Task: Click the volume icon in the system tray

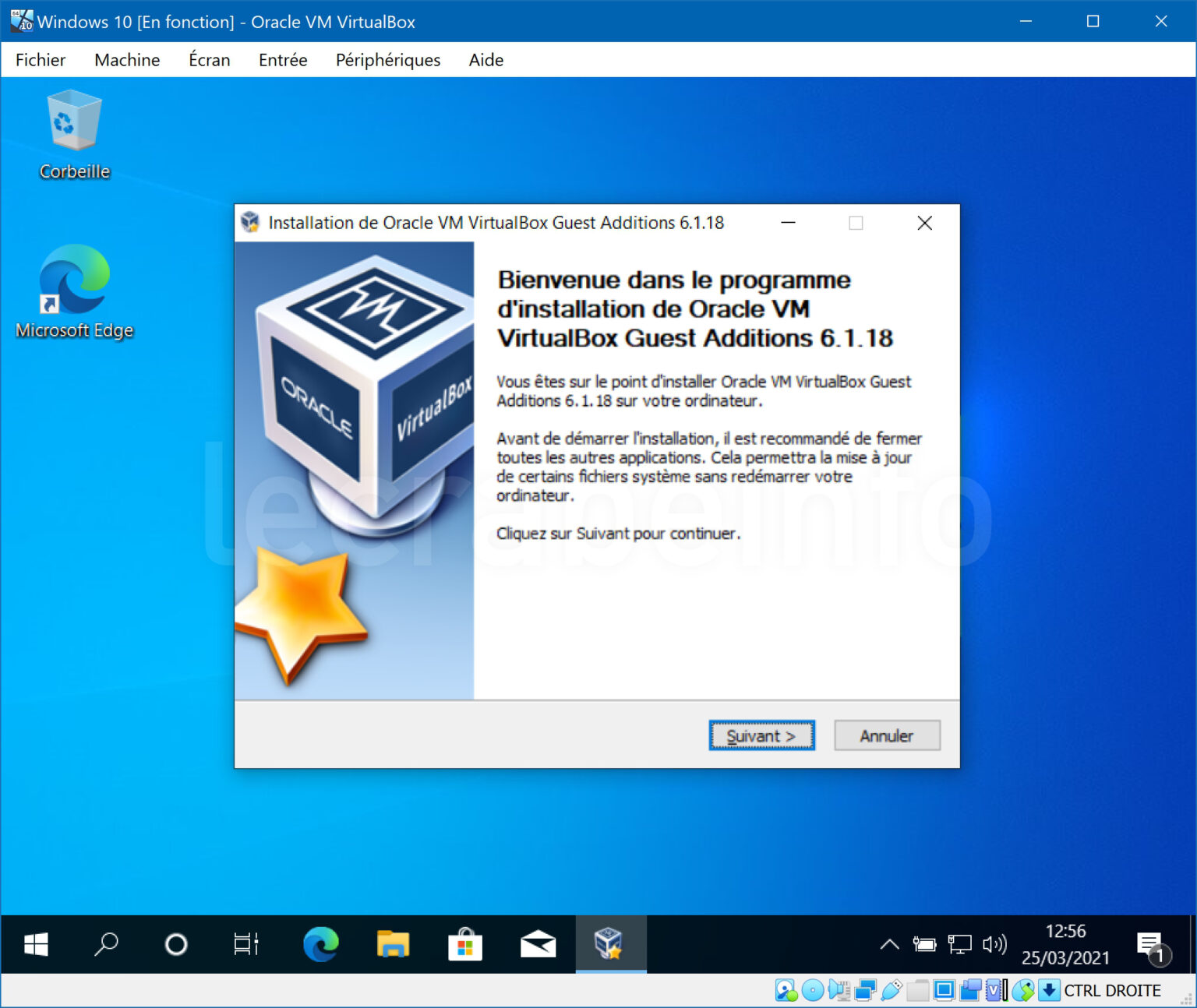Action: pyautogui.click(x=994, y=944)
